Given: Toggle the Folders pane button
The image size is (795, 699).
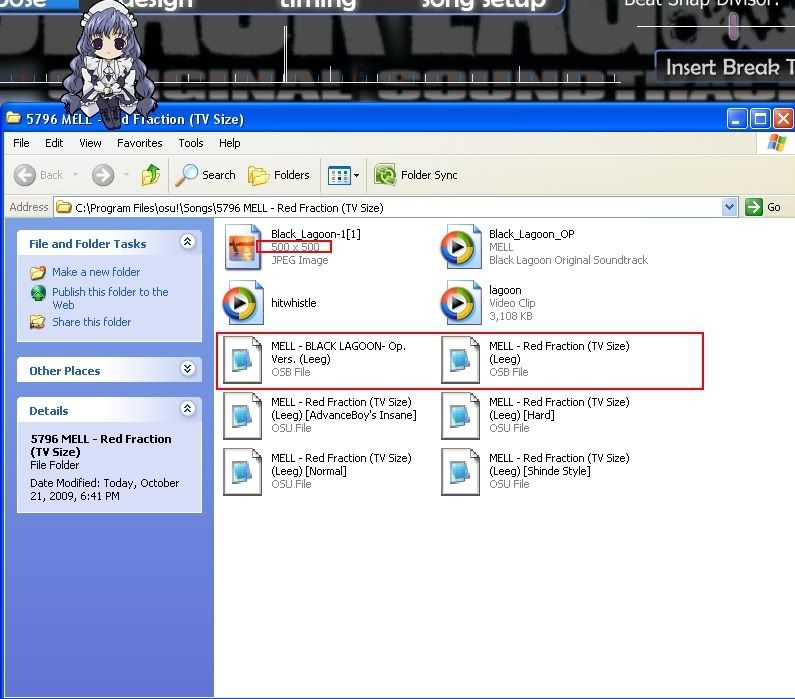Looking at the screenshot, I should (x=278, y=175).
